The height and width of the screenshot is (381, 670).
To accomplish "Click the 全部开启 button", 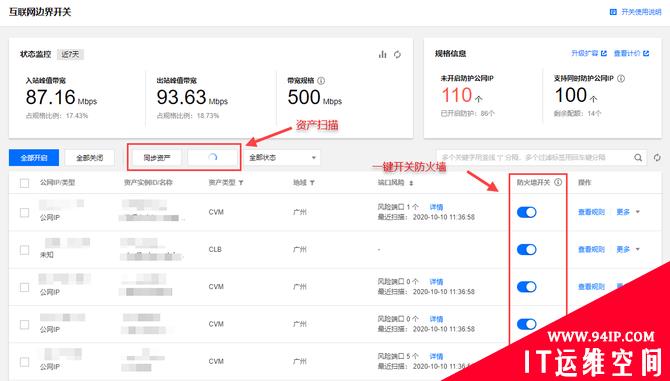I will (34, 158).
